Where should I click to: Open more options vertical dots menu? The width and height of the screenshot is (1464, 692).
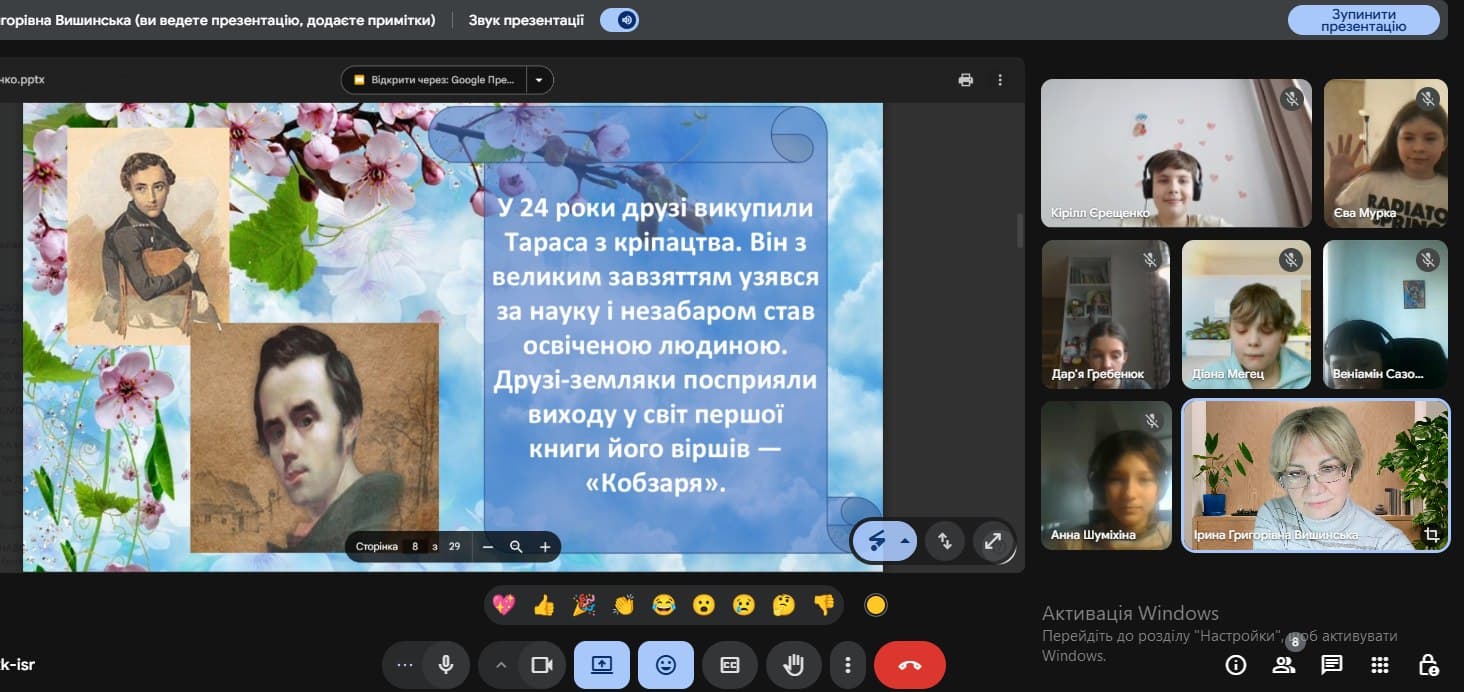coord(848,665)
